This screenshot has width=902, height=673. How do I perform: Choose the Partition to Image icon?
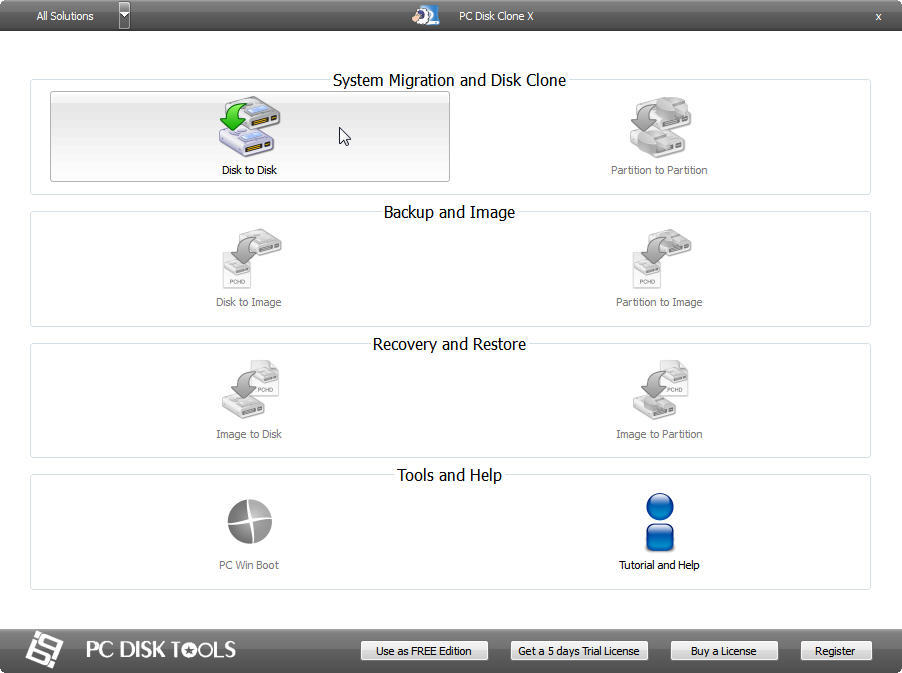(659, 259)
